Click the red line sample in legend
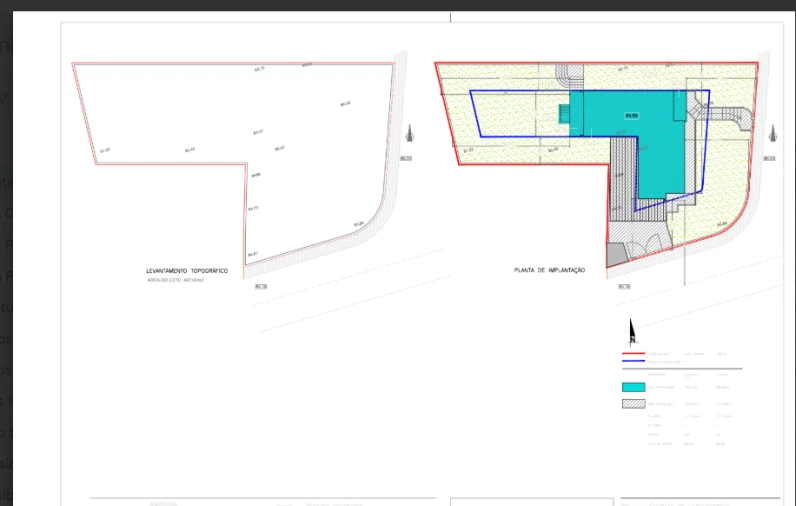This screenshot has width=796, height=506. [x=632, y=353]
